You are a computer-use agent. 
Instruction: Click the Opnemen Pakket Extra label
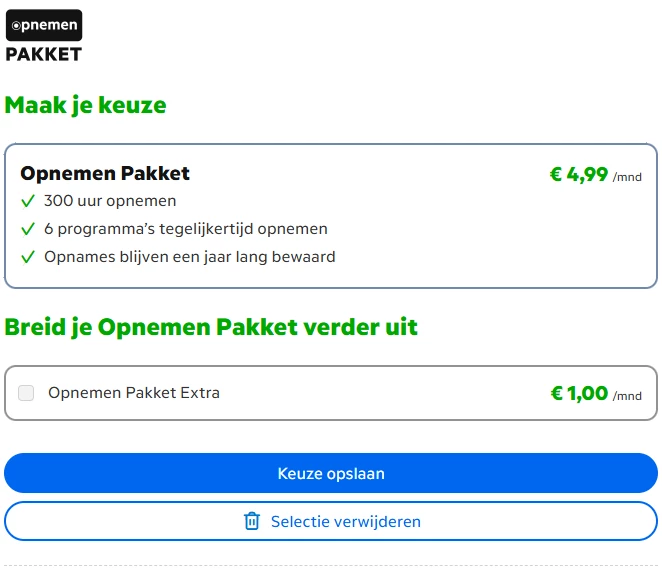tap(134, 393)
